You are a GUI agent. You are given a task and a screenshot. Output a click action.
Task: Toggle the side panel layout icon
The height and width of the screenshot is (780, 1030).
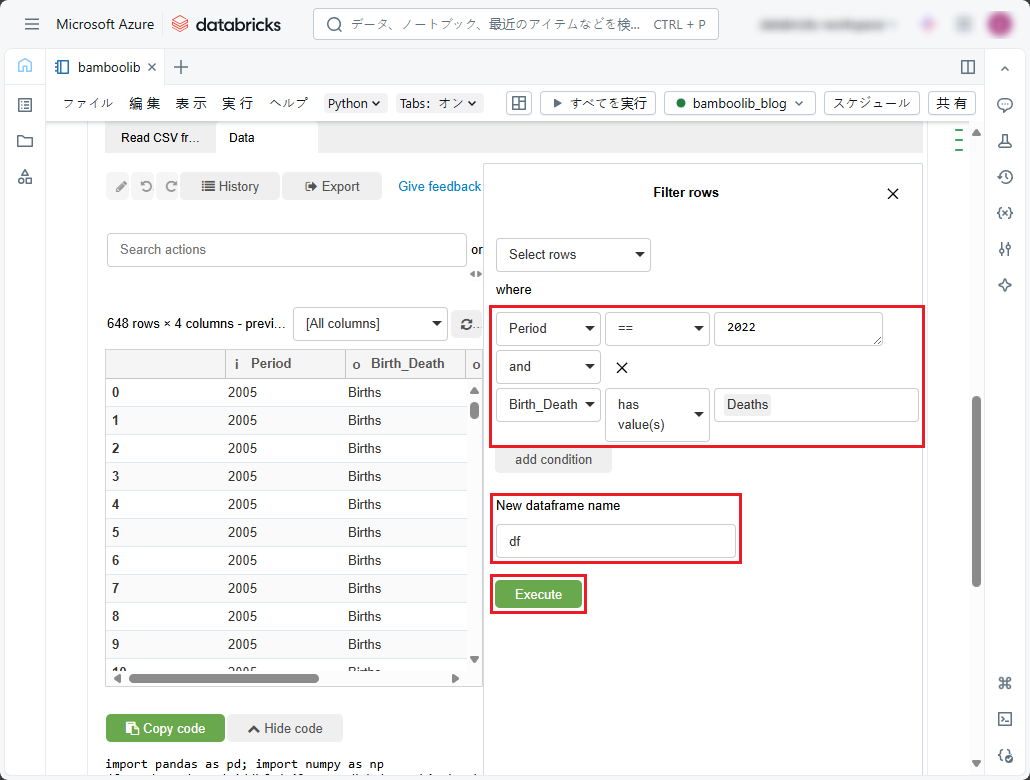coord(967,67)
